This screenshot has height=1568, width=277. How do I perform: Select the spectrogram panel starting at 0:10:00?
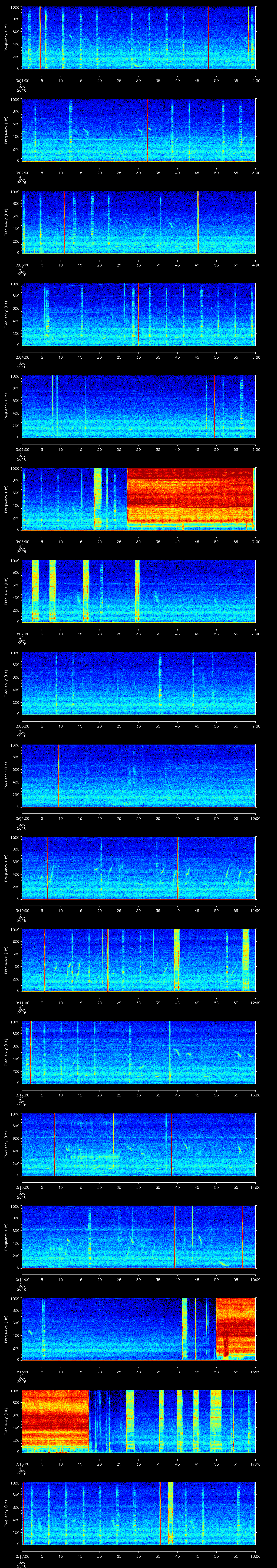pos(139,869)
